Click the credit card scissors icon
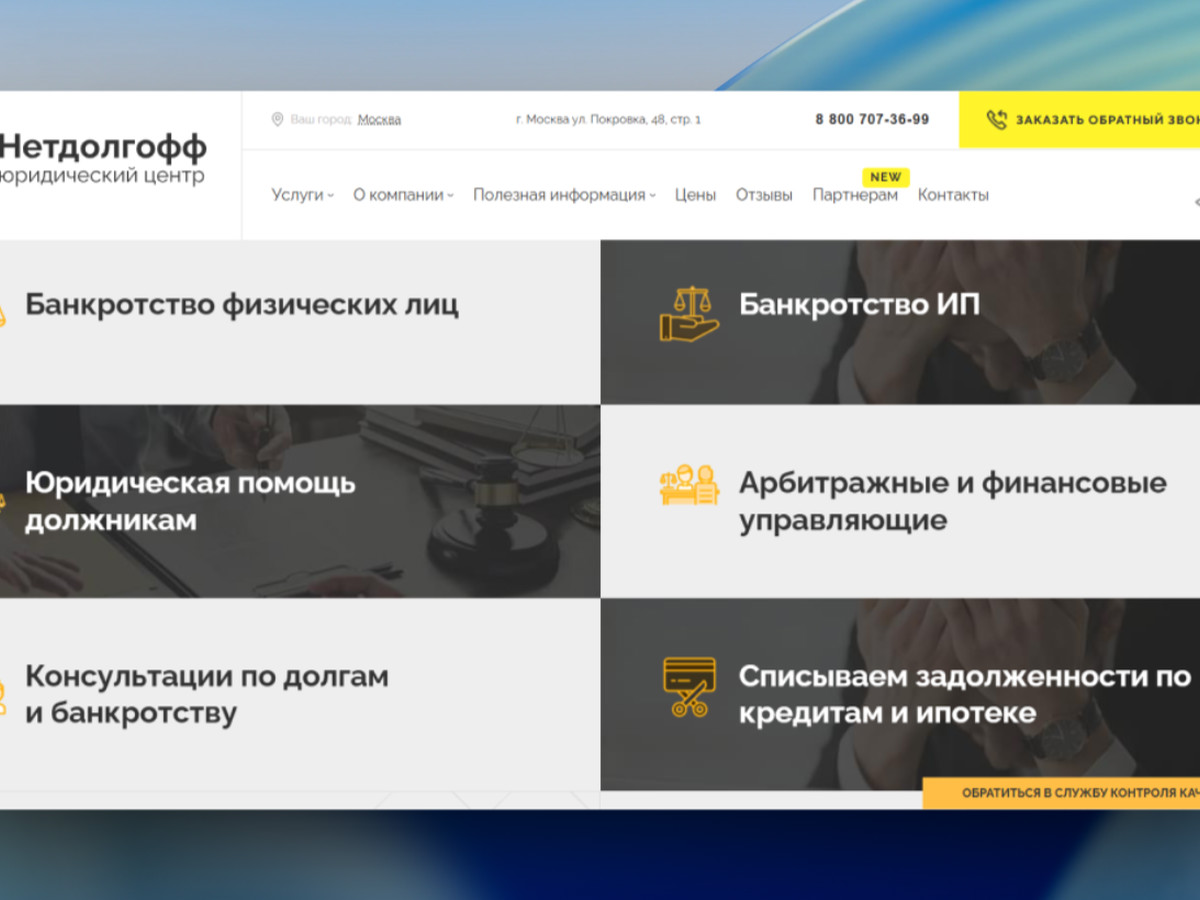Image resolution: width=1200 pixels, height=900 pixels. [689, 686]
